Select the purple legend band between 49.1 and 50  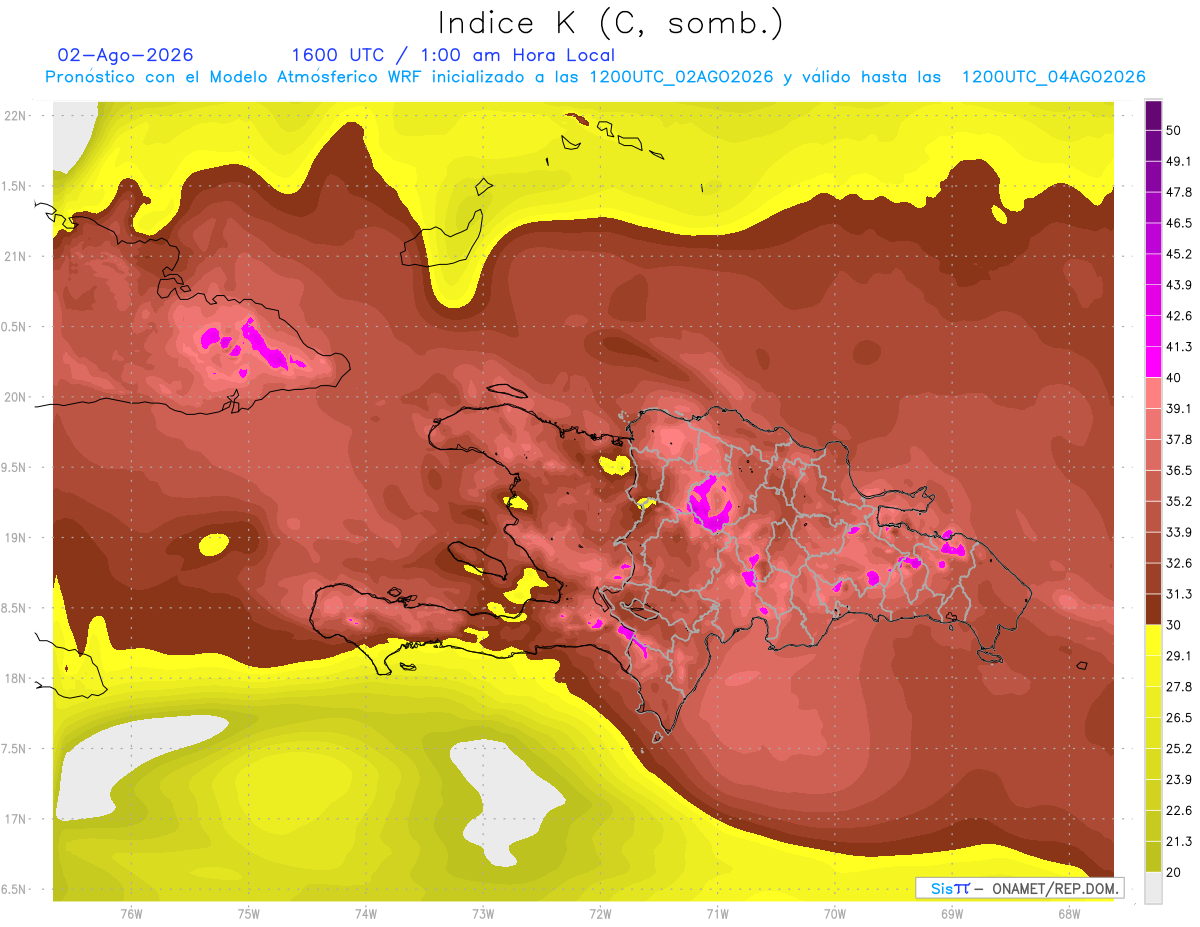pos(1153,146)
